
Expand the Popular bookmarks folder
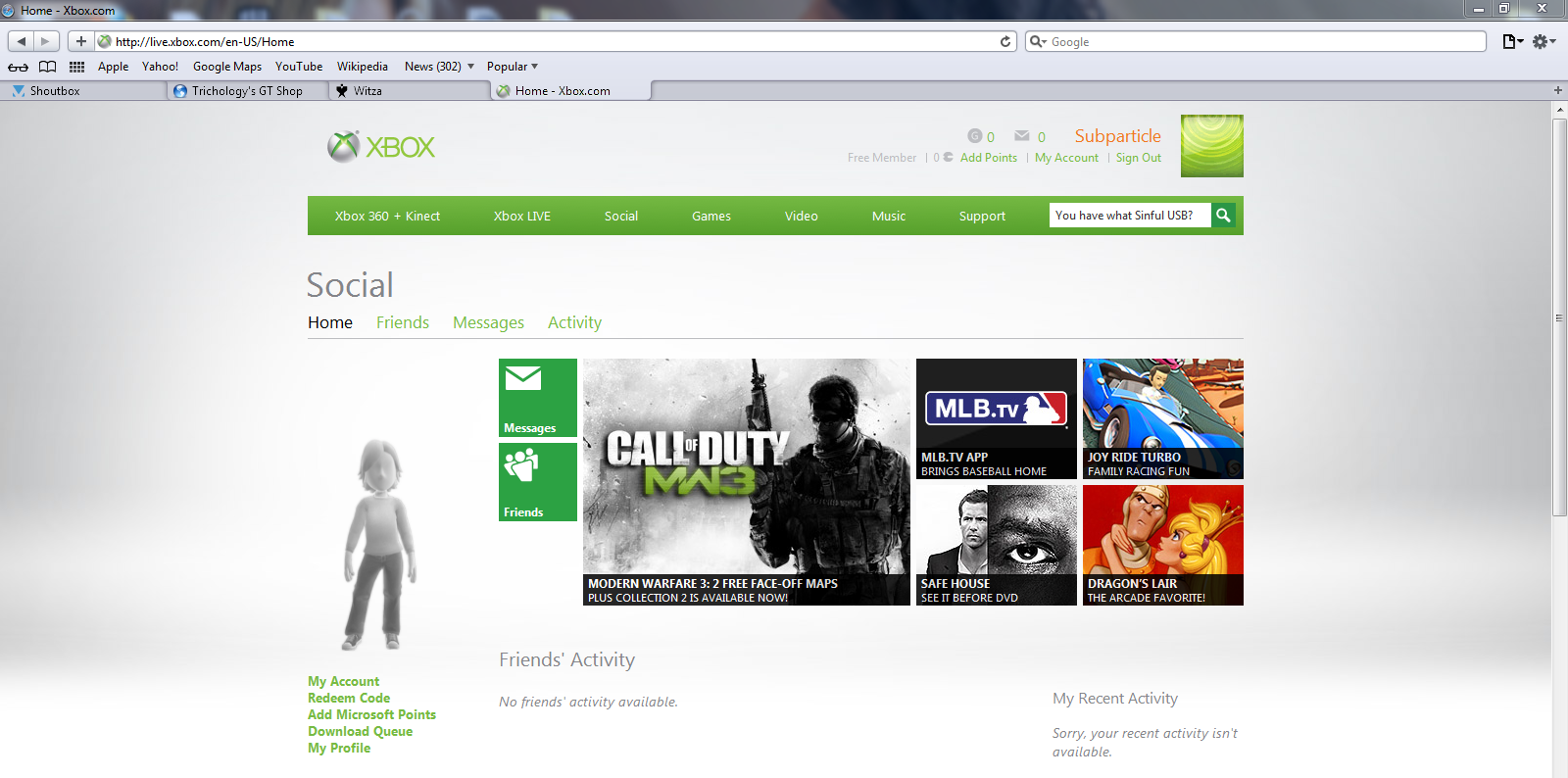coord(513,67)
